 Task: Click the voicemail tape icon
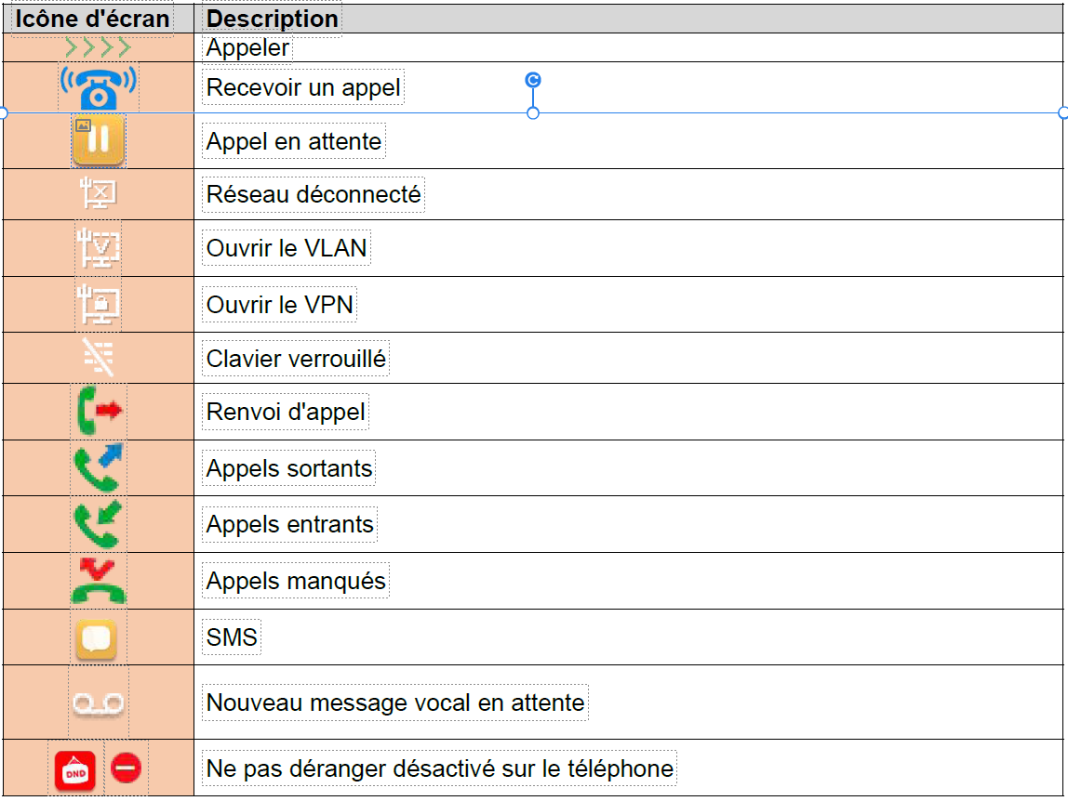point(97,704)
